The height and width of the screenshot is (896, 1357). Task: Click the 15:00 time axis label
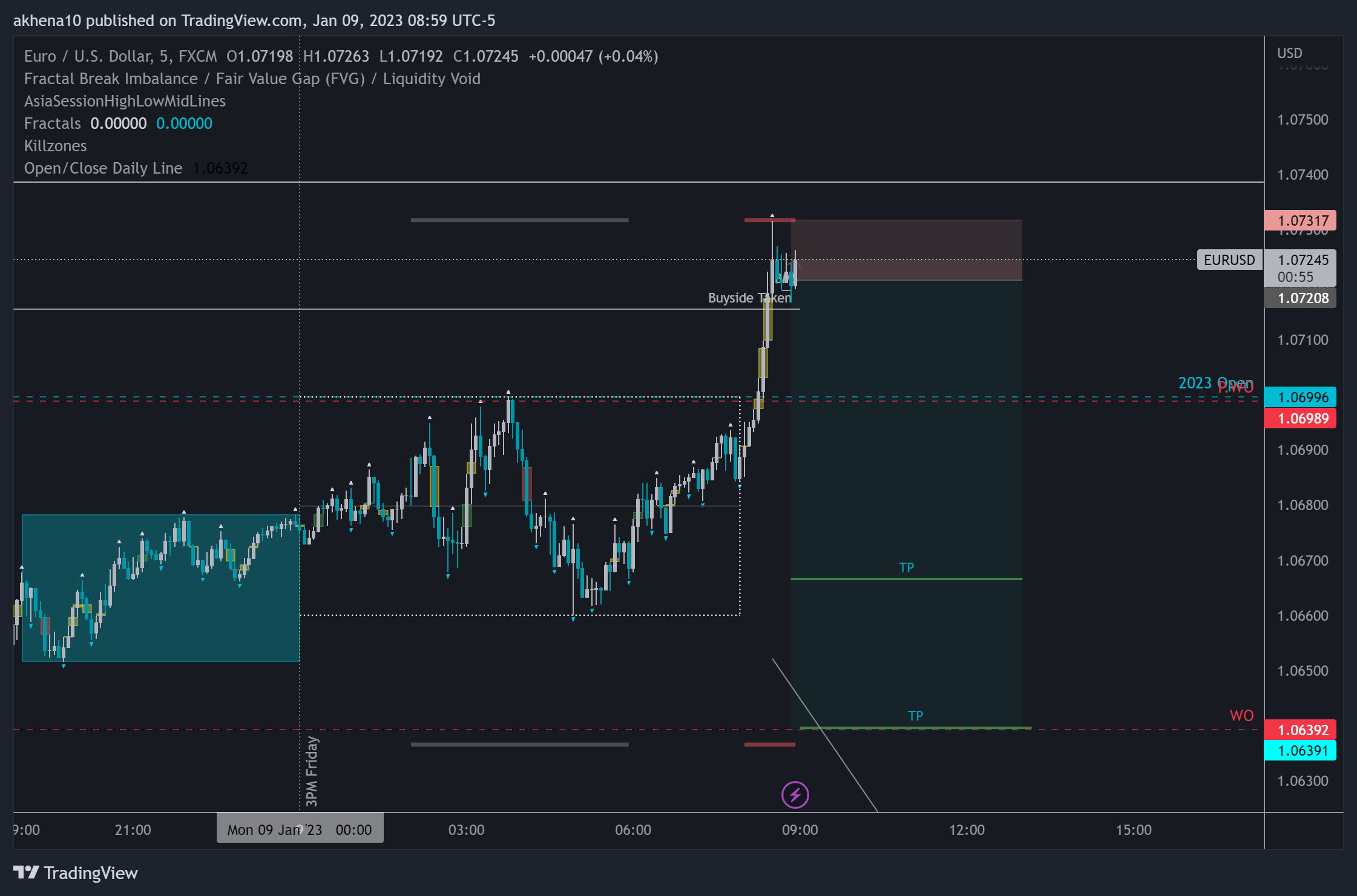coord(1134,830)
